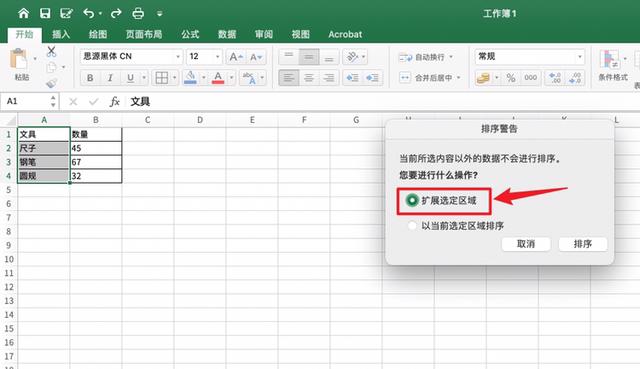Click the edit-save pencil icon
Screen dimensions: 640x369
pos(66,13)
